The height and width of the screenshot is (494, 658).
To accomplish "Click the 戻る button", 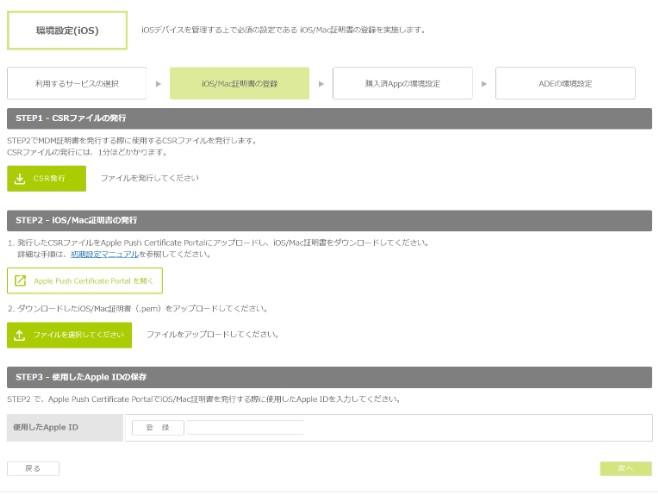I will coord(33,468).
